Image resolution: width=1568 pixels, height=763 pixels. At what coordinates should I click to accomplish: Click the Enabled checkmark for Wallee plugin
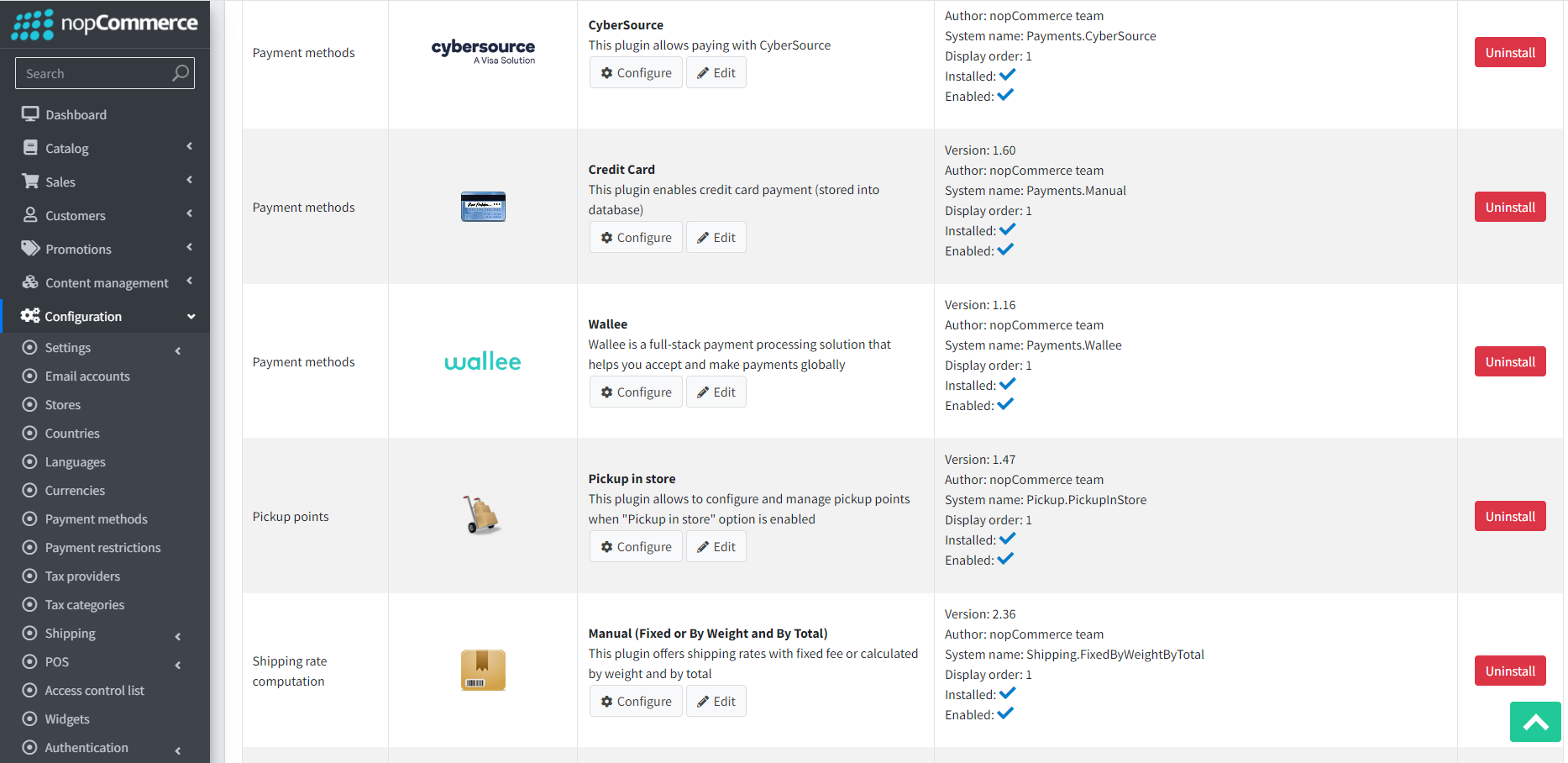click(x=1007, y=404)
